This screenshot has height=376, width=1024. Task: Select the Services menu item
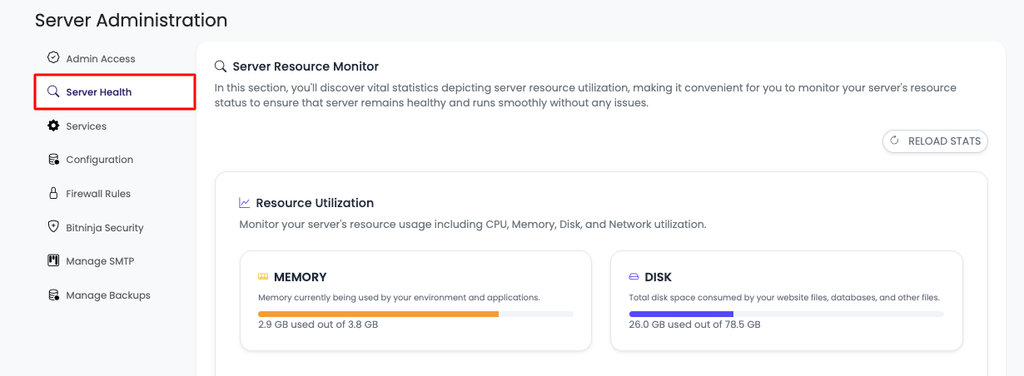(x=86, y=126)
